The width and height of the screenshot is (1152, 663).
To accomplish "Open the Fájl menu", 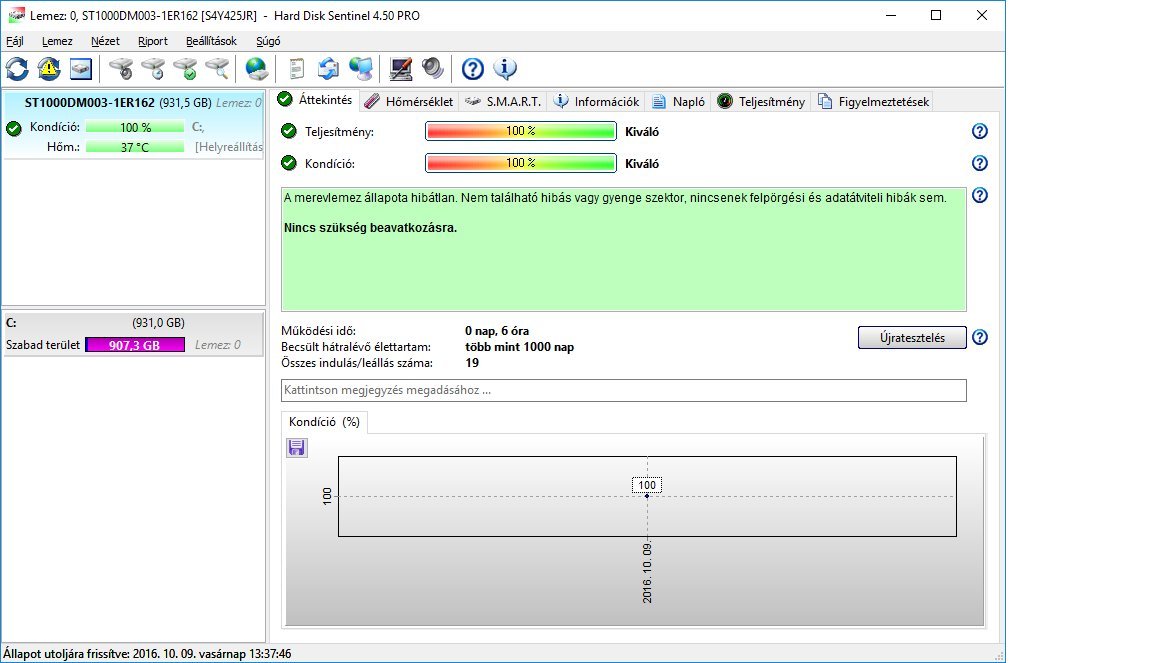I will click(15, 41).
